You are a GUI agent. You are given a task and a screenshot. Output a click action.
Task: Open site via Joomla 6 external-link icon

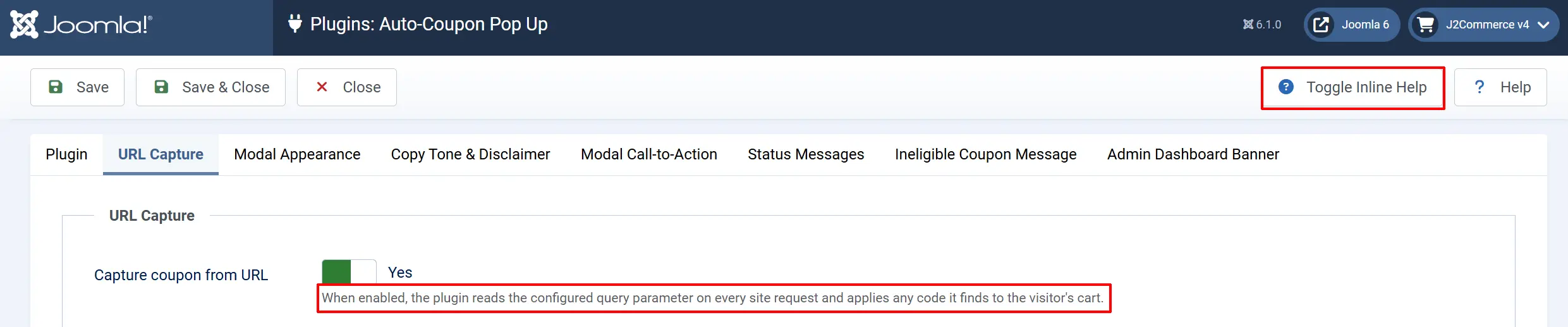point(1321,25)
